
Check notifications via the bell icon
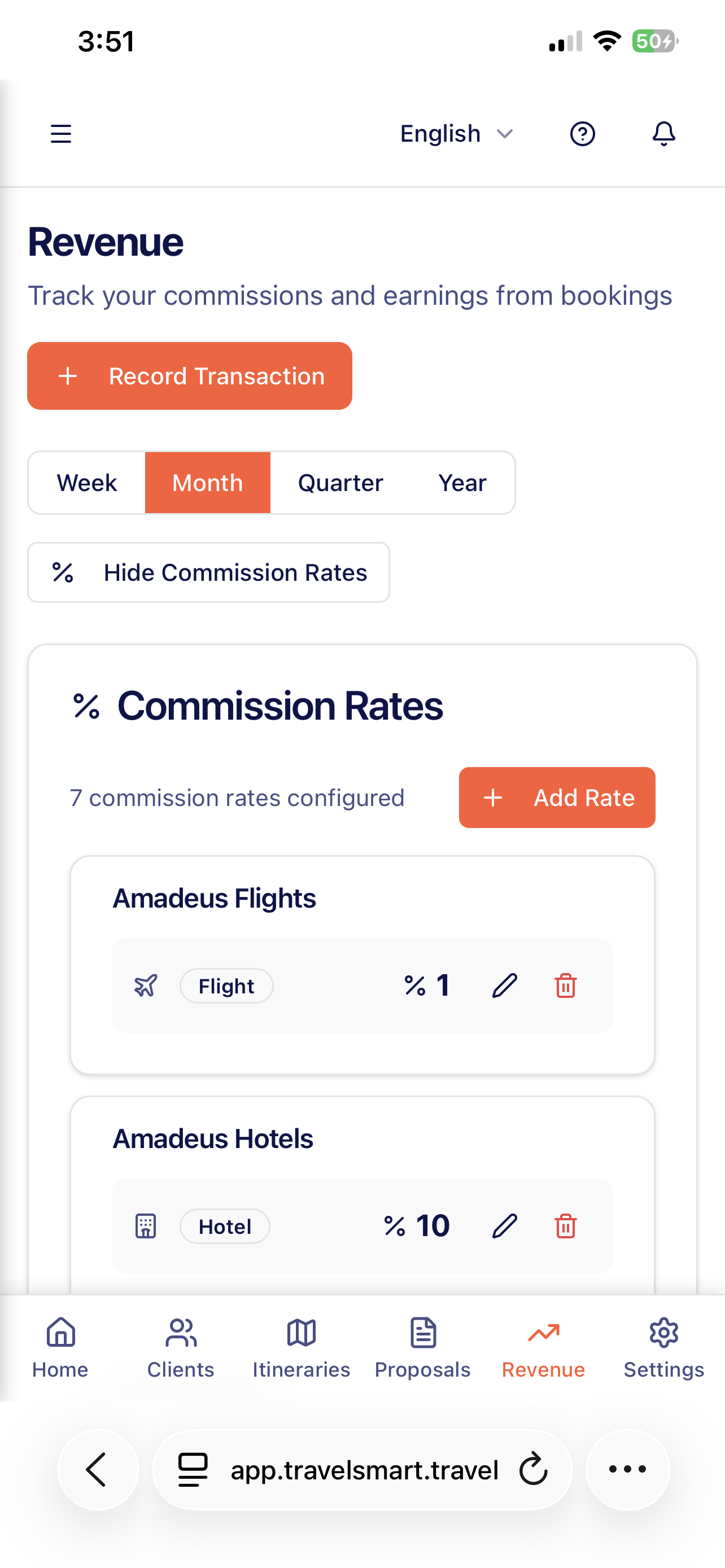[663, 133]
